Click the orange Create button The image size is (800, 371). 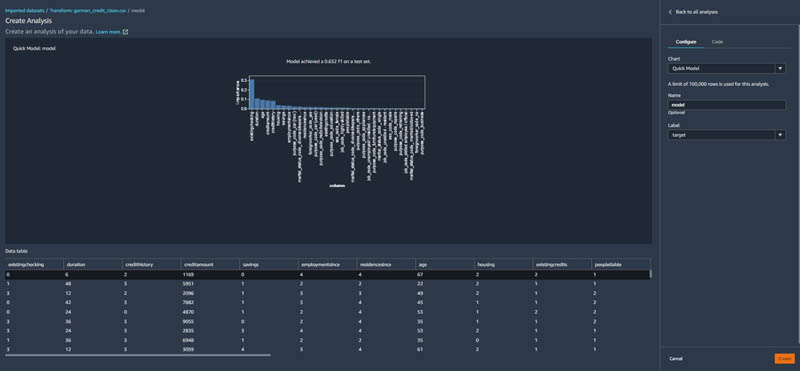(x=784, y=359)
